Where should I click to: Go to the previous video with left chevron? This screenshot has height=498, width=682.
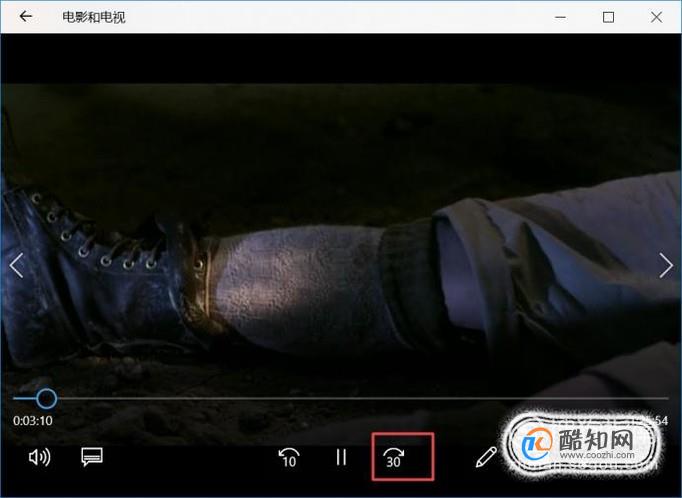[x=16, y=265]
